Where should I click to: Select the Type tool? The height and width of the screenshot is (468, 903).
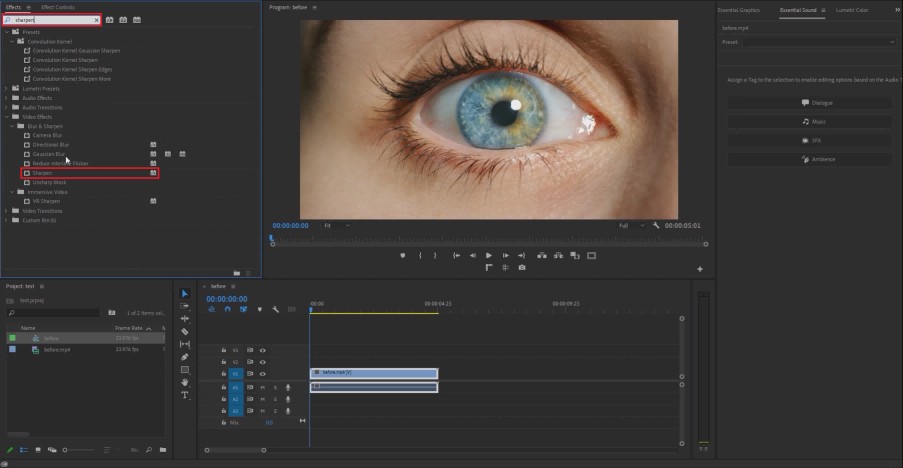pos(185,395)
